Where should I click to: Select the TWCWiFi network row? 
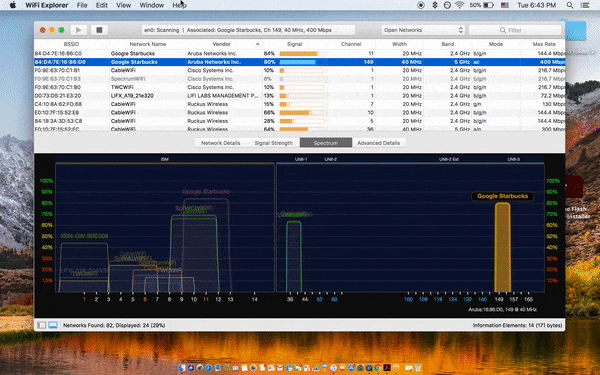(299, 87)
